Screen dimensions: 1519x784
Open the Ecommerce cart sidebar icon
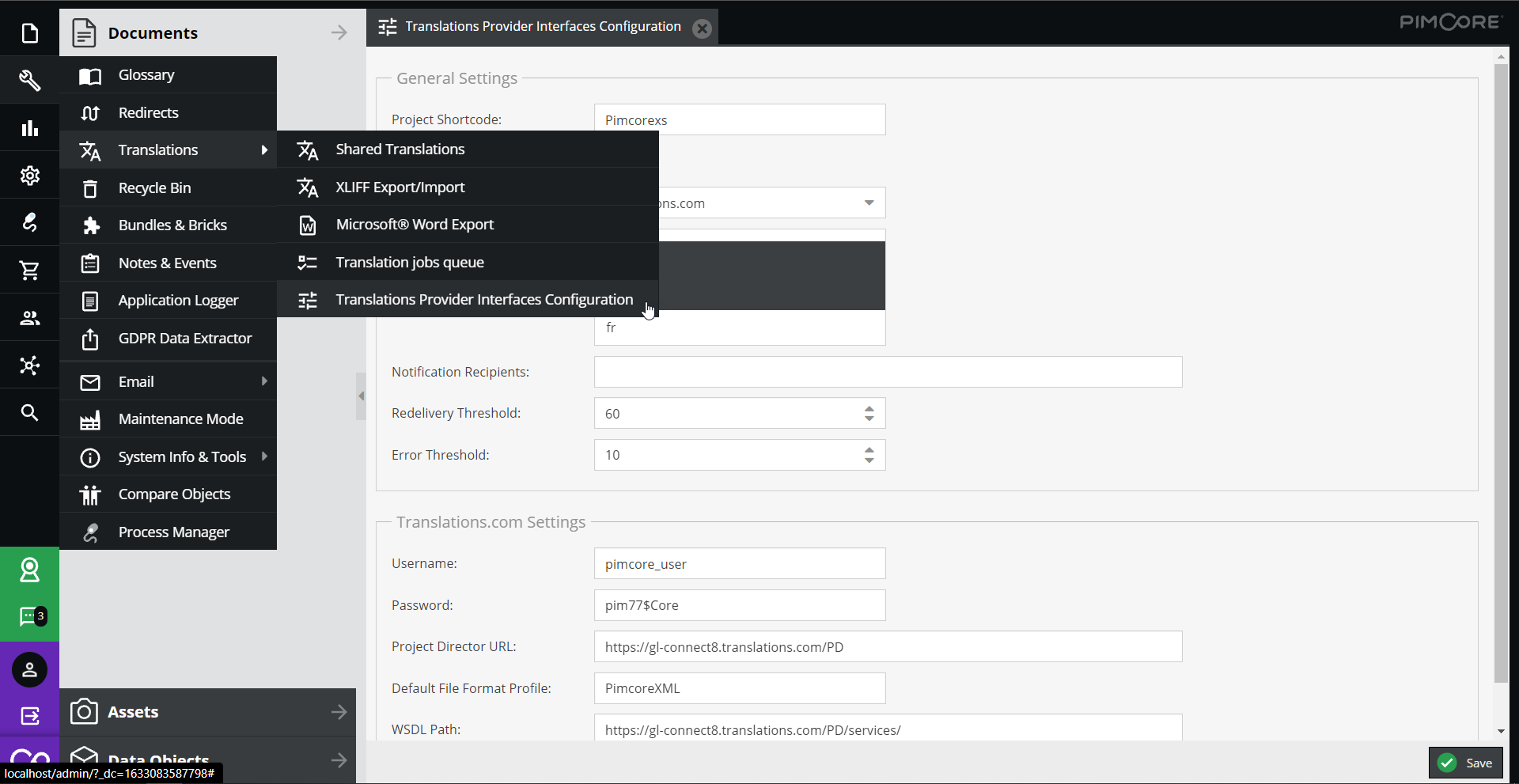pos(29,271)
